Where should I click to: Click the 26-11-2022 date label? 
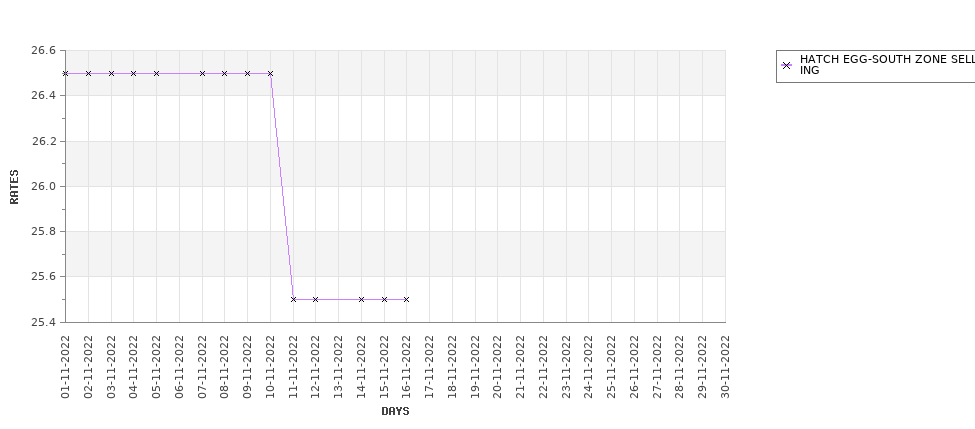tap(634, 367)
